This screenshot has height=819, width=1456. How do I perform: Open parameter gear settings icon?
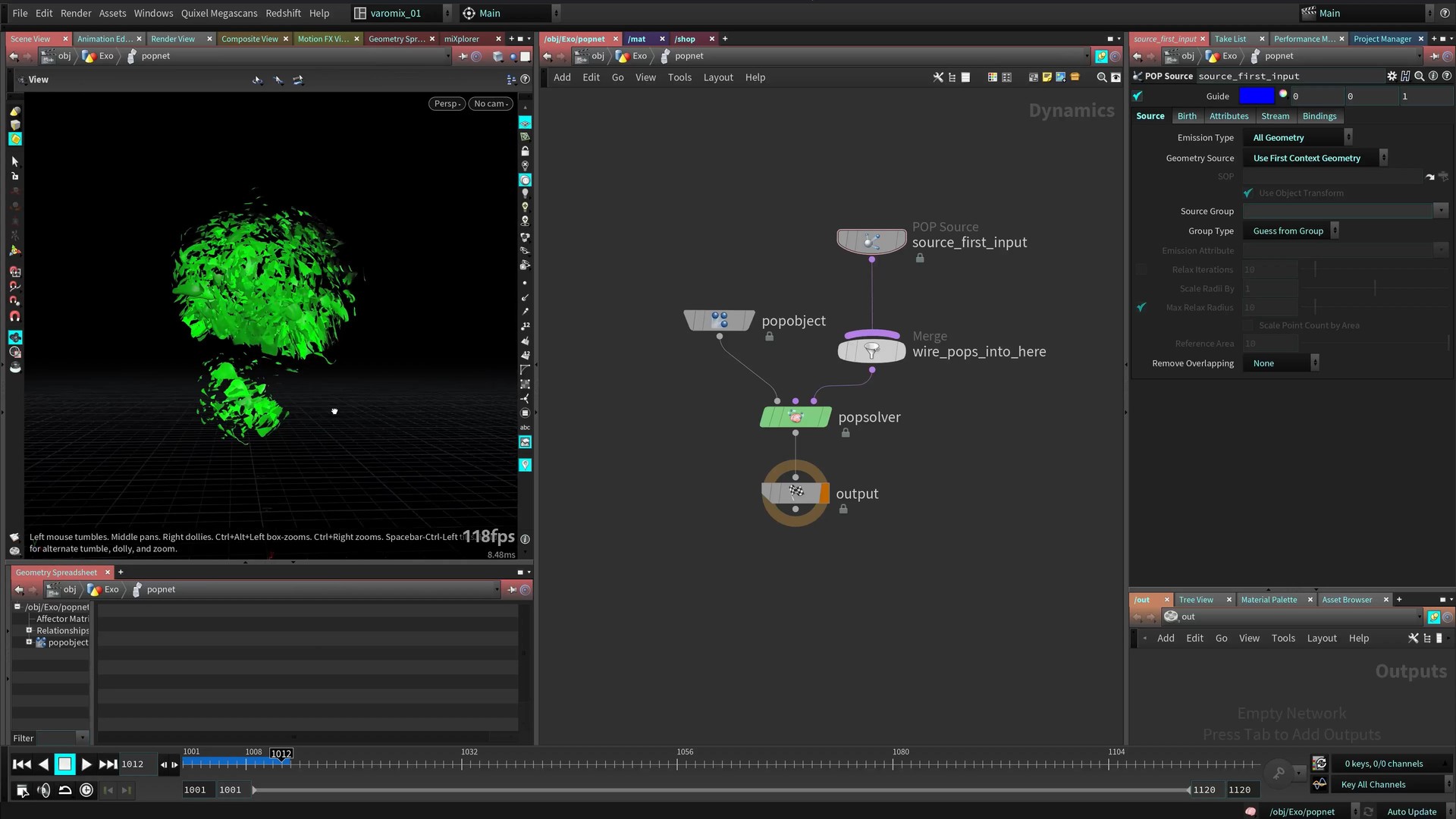coord(1392,76)
